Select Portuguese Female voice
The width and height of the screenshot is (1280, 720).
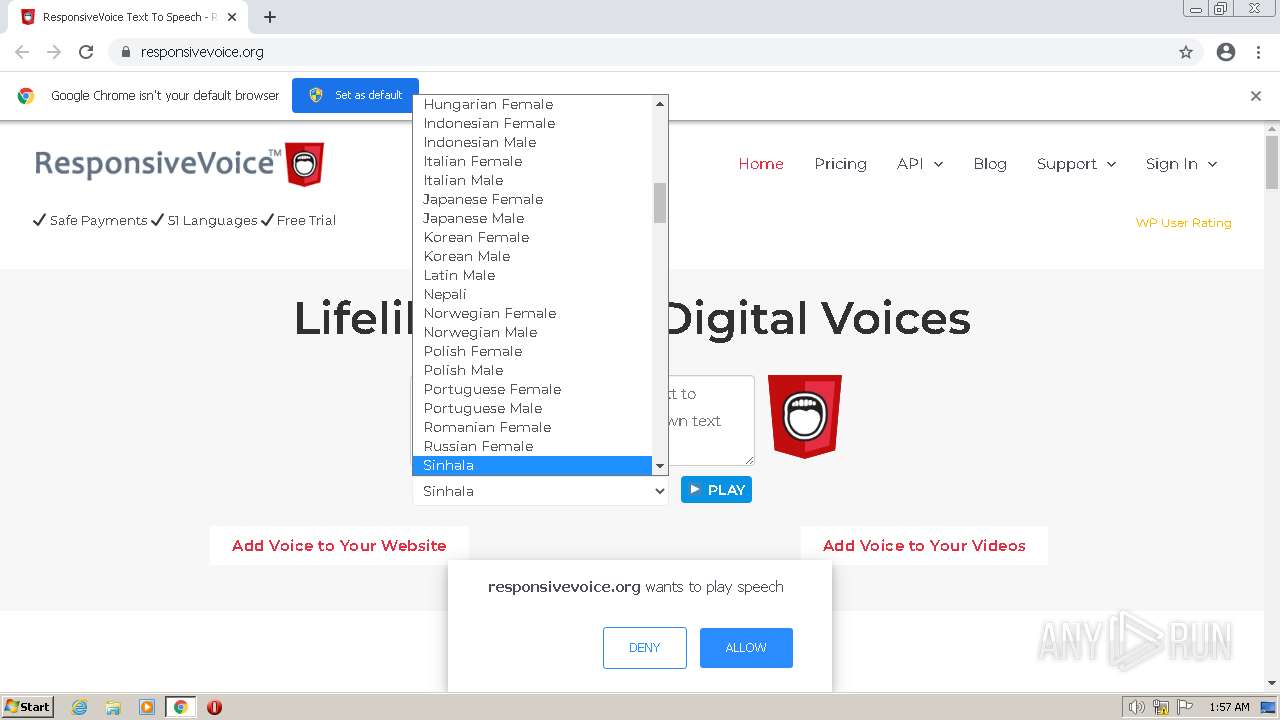(x=533, y=389)
